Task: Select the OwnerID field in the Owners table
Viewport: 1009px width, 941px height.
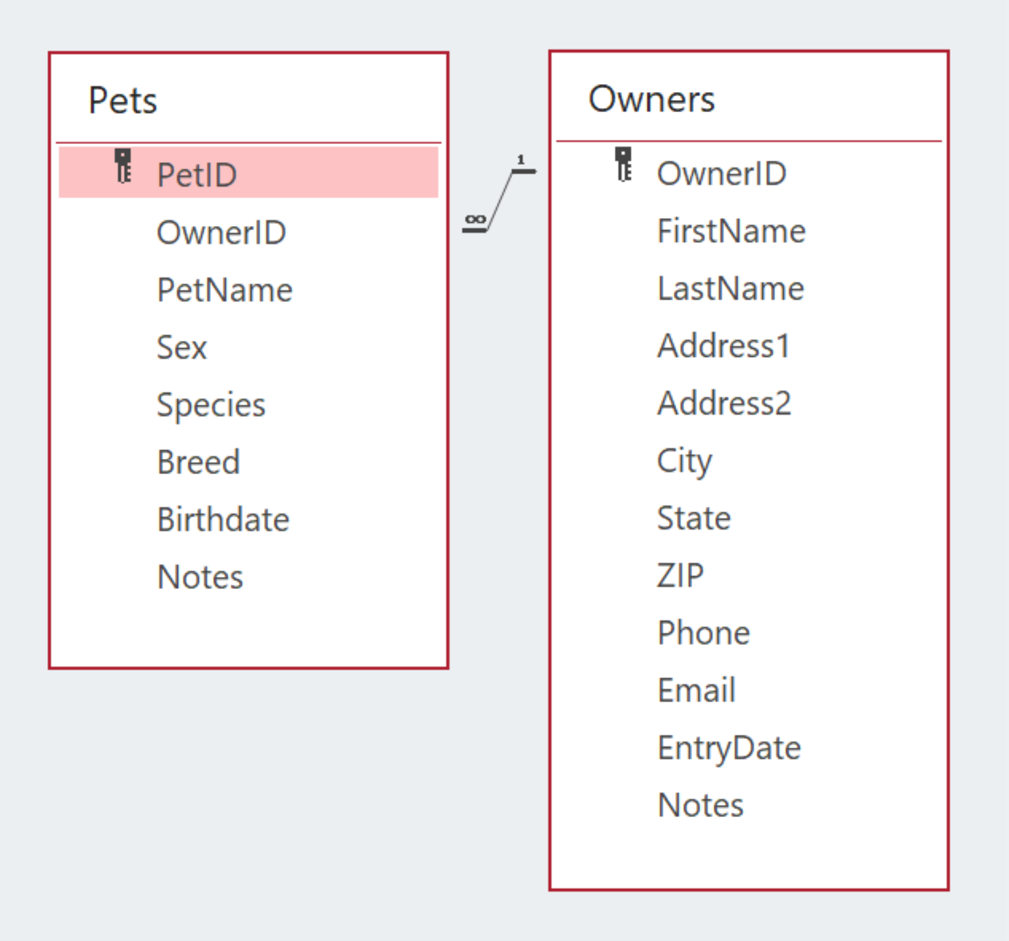Action: [x=748, y=172]
